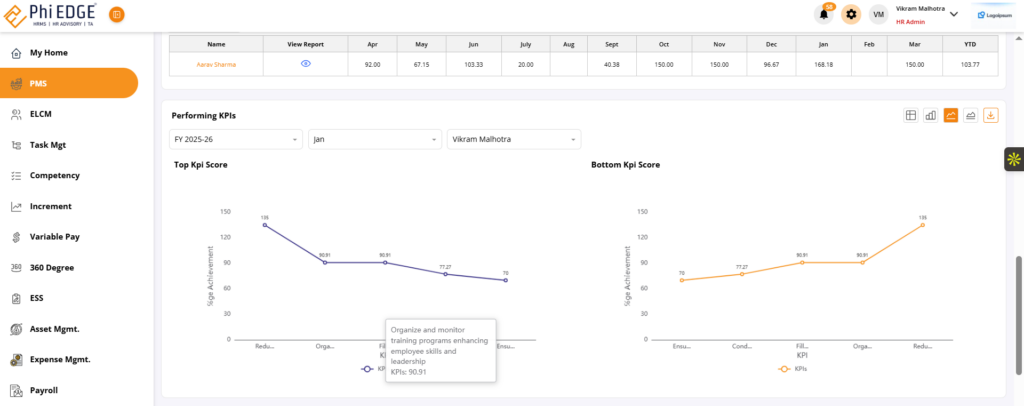Open Competency in the sidebar
Screen dimensions: 1024x406
pos(55,175)
